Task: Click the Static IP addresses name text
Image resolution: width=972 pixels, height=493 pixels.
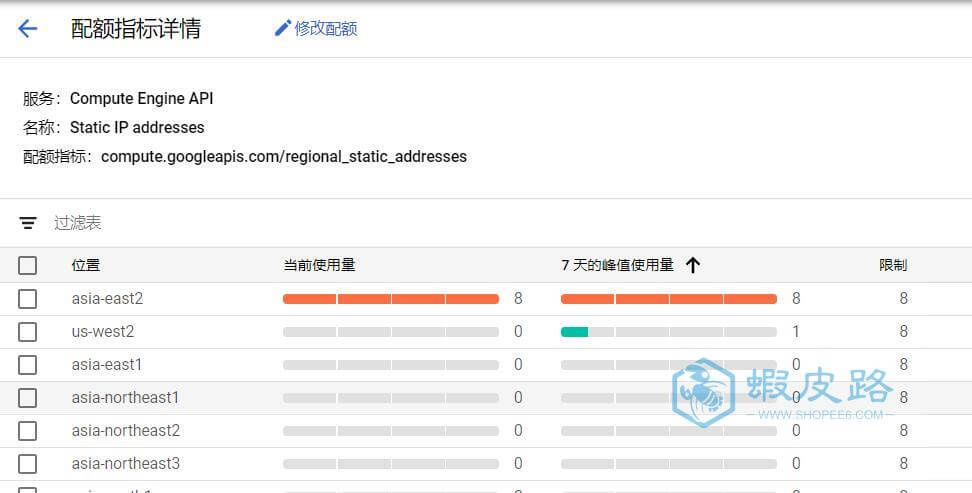Action: pyautogui.click(x=137, y=127)
